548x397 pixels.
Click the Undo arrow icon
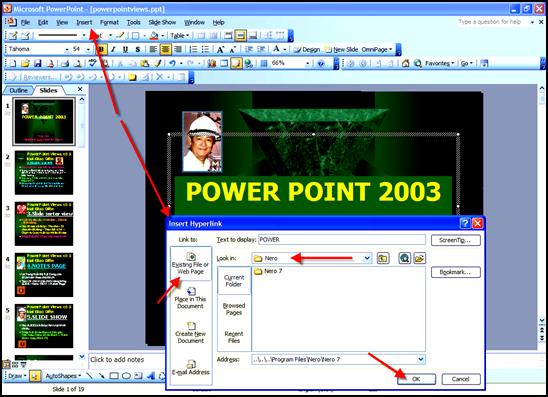pos(172,63)
